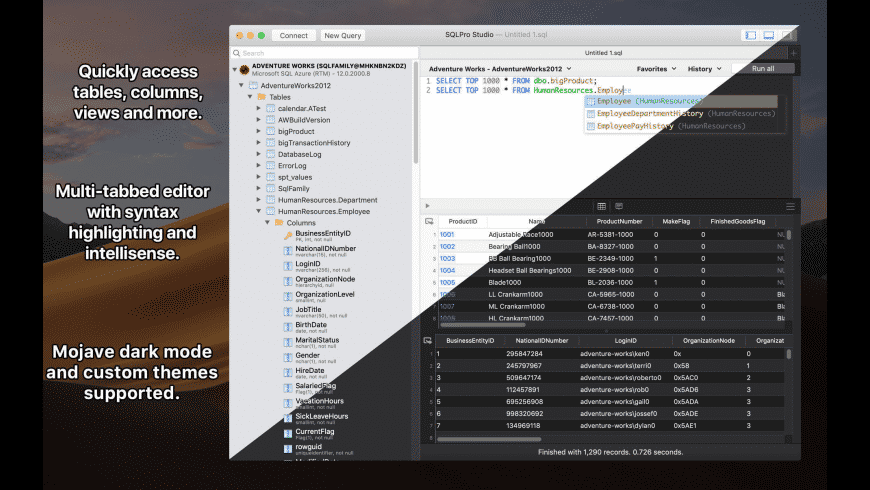Click the NationalIDNumber column icon
870x490 pixels.
click(x=288, y=251)
